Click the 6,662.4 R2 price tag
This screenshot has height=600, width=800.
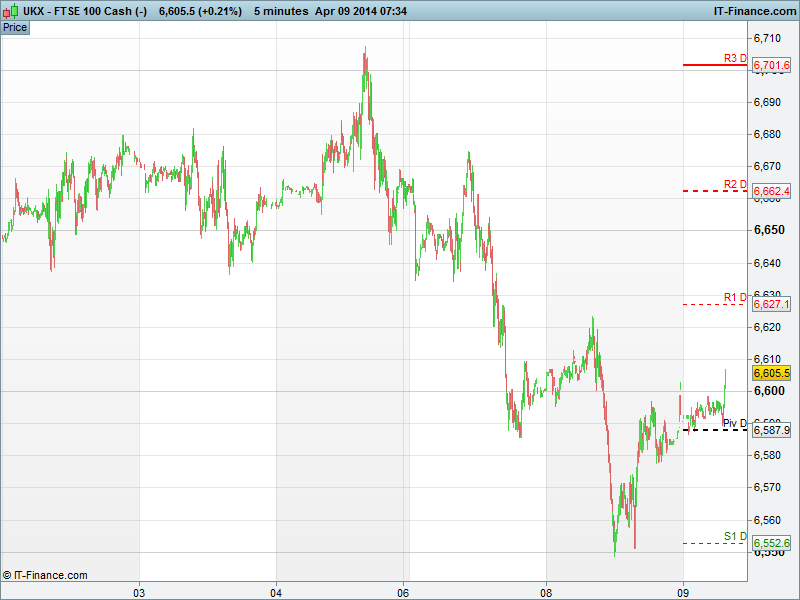point(771,191)
